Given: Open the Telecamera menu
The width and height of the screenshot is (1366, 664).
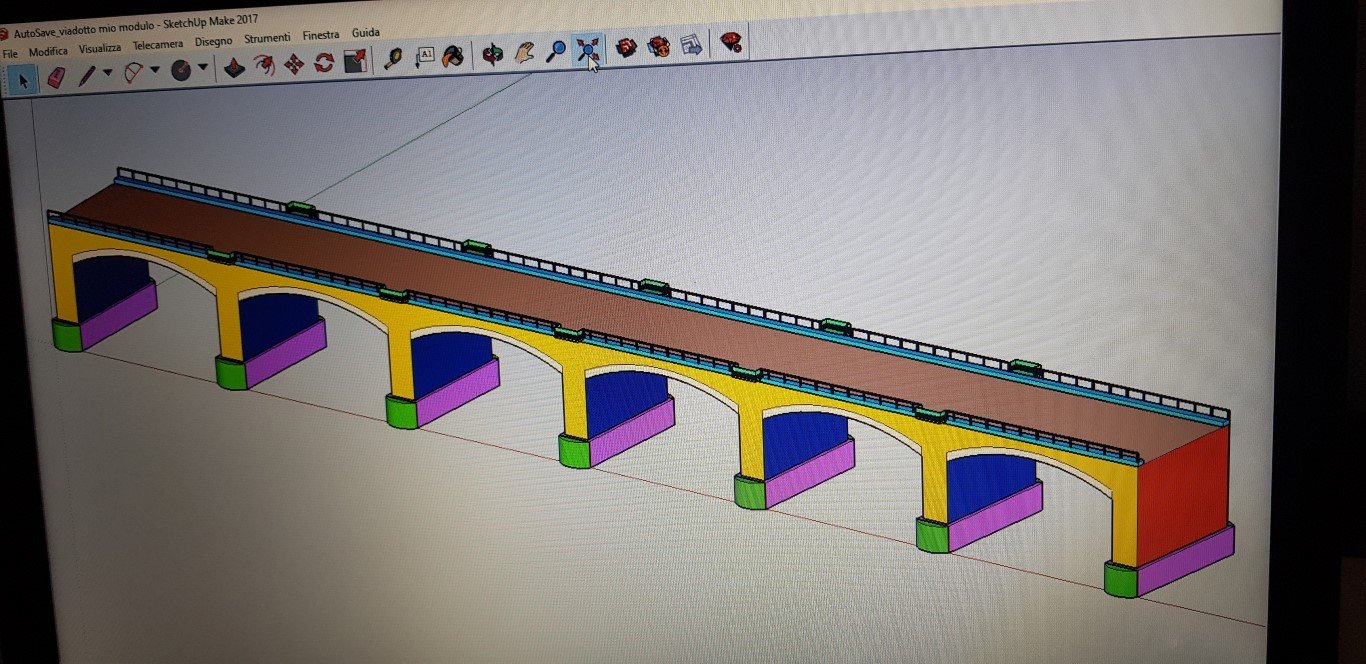Looking at the screenshot, I should pyautogui.click(x=158, y=45).
